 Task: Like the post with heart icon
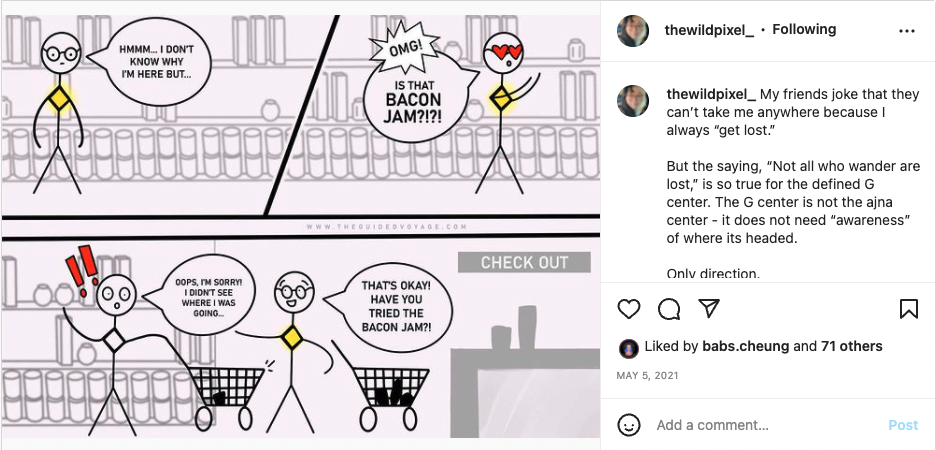629,309
